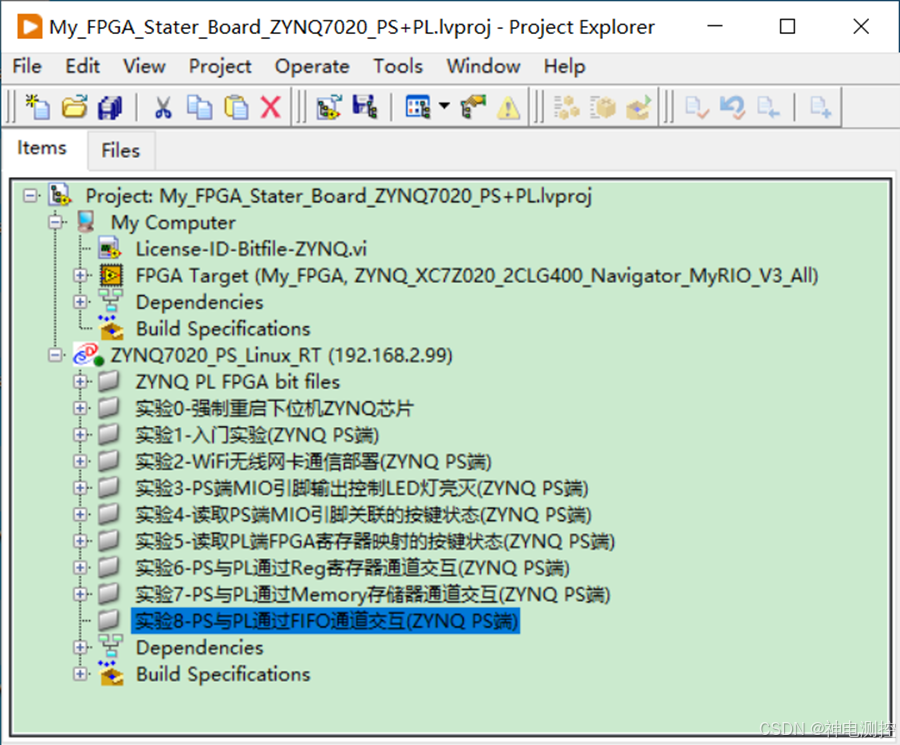Screen dimensions: 900x745
Task: Expand the 实验7 Memory folder
Action: coord(81,594)
